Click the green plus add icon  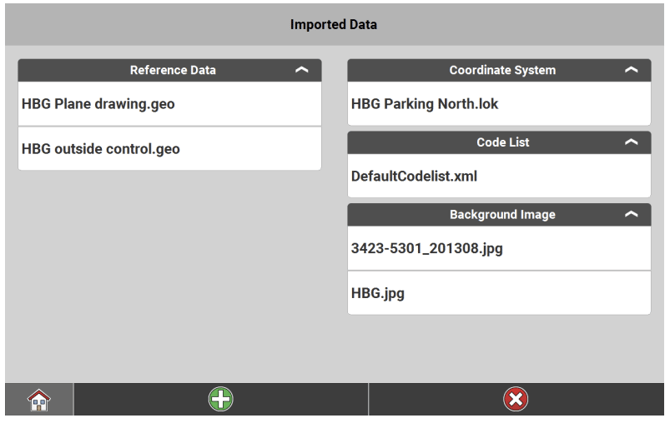pyautogui.click(x=220, y=400)
